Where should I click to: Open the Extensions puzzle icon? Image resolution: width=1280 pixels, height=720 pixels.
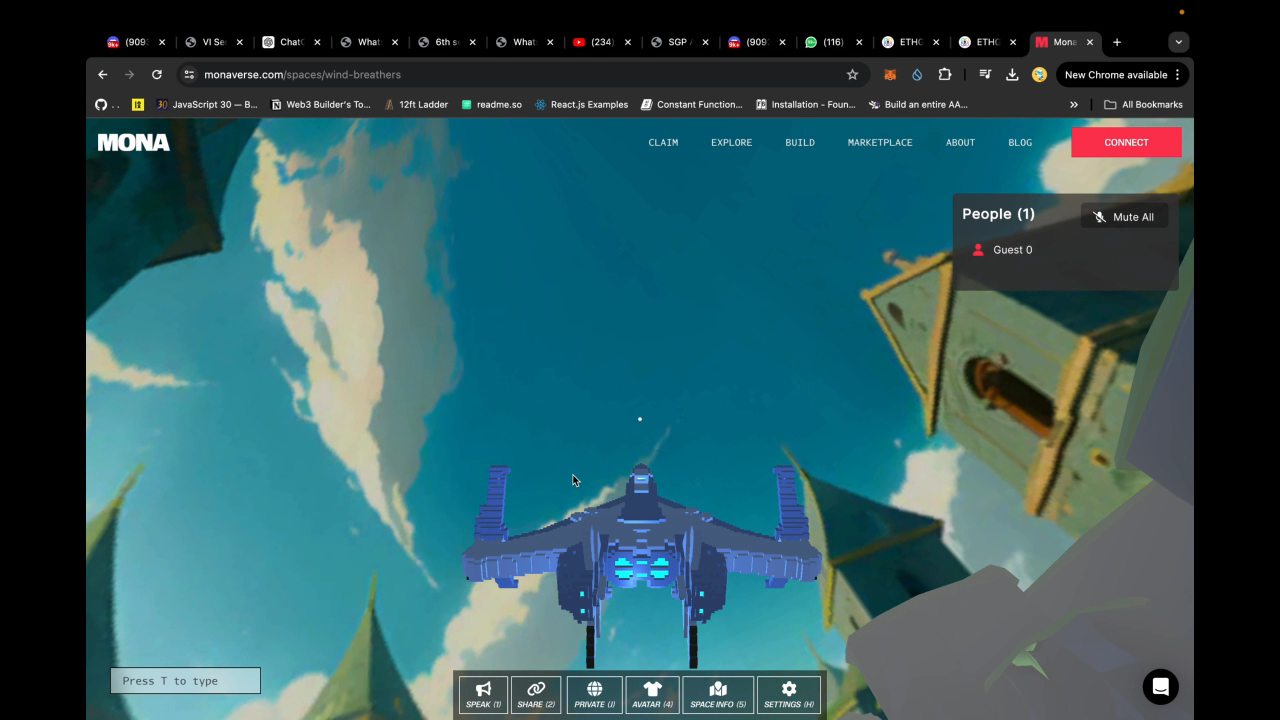click(945, 74)
